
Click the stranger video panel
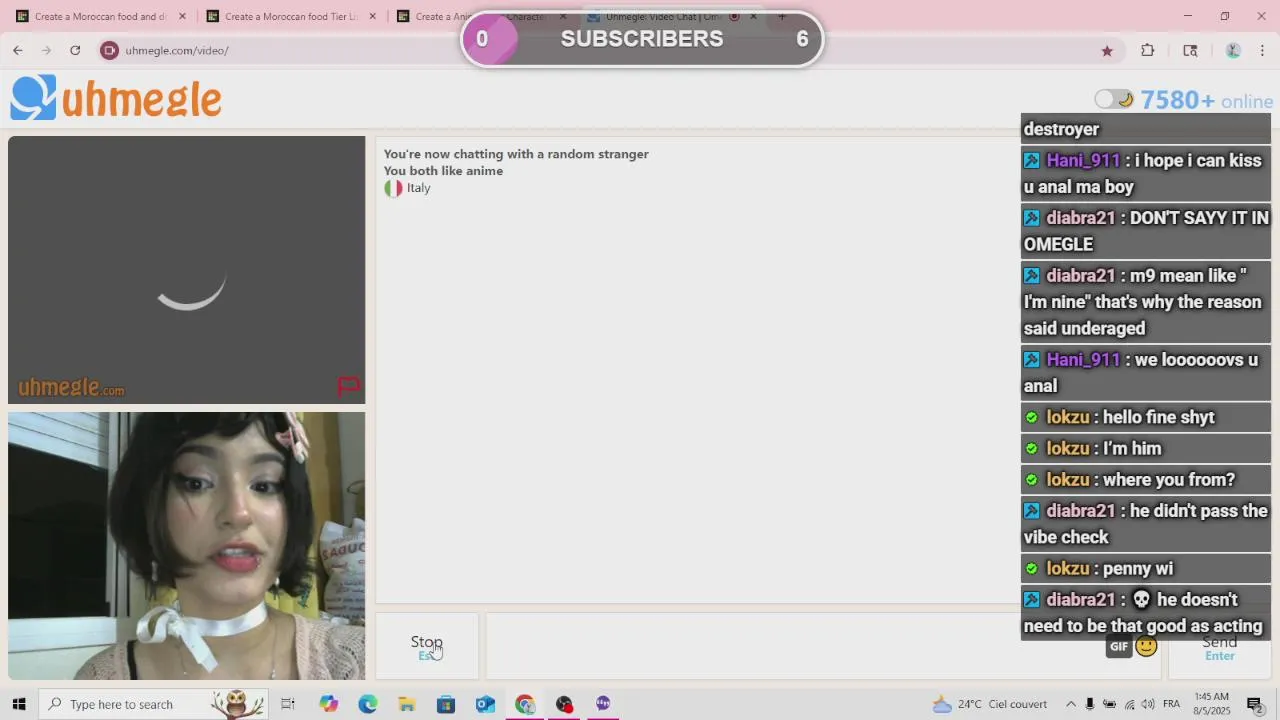tap(187, 270)
